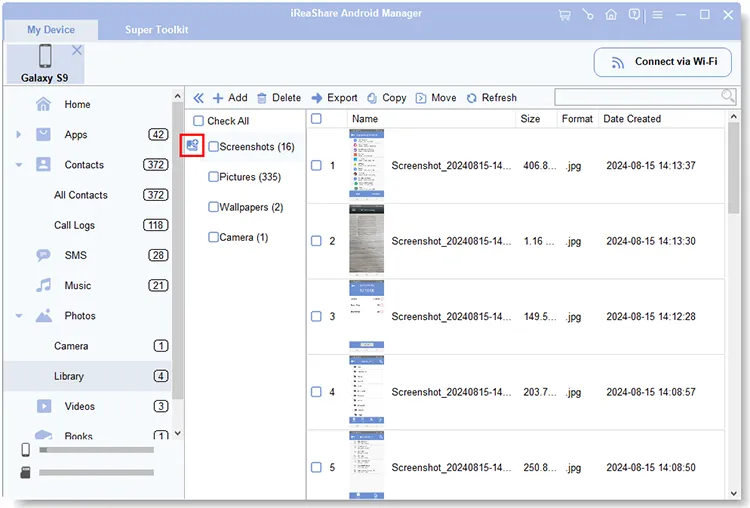Screen dimensions: 750x508
Task: Click the SD card storage usage bar
Action: pyautogui.click(x=97, y=473)
